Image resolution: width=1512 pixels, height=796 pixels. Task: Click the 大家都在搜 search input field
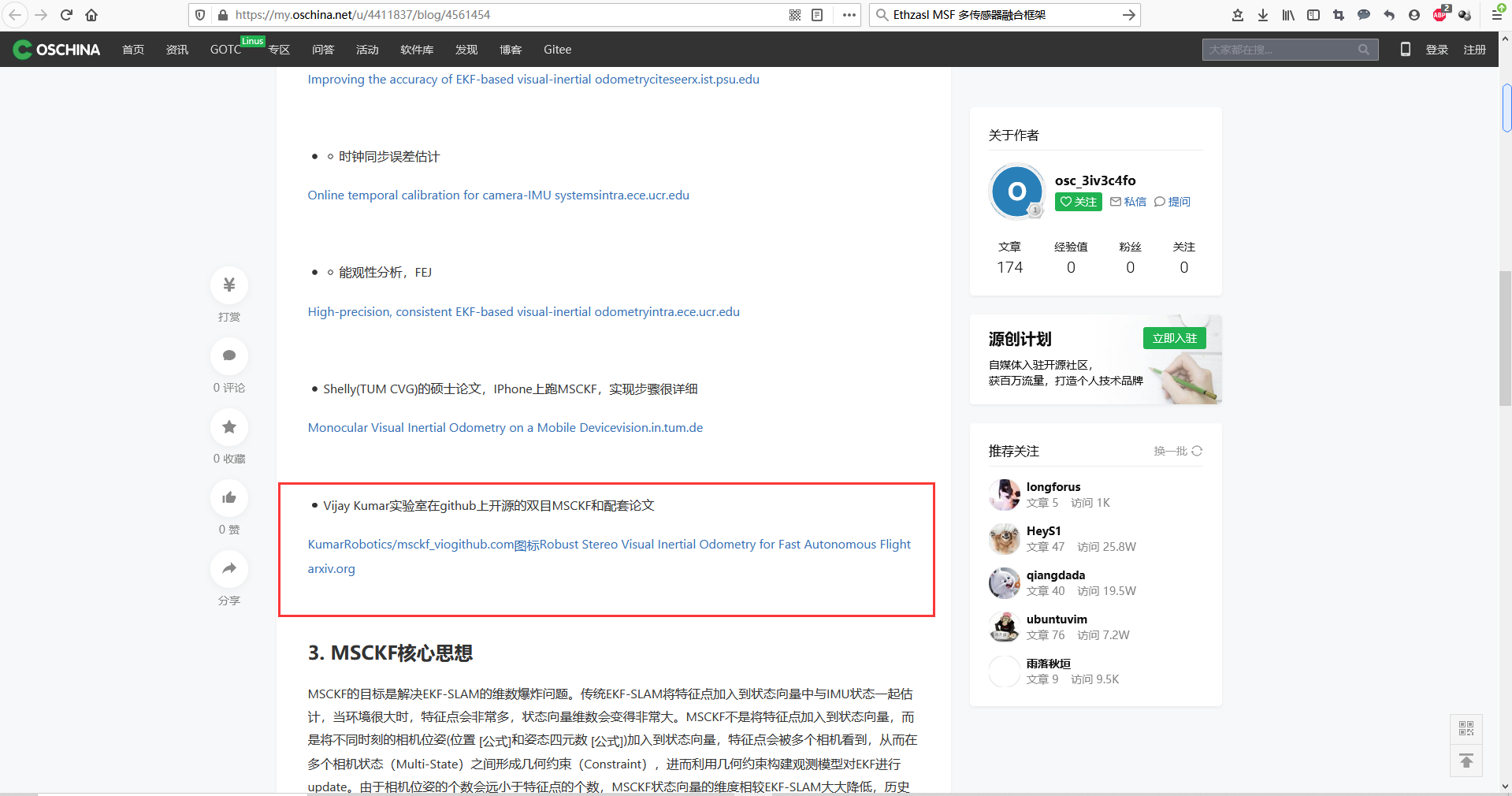[1284, 49]
